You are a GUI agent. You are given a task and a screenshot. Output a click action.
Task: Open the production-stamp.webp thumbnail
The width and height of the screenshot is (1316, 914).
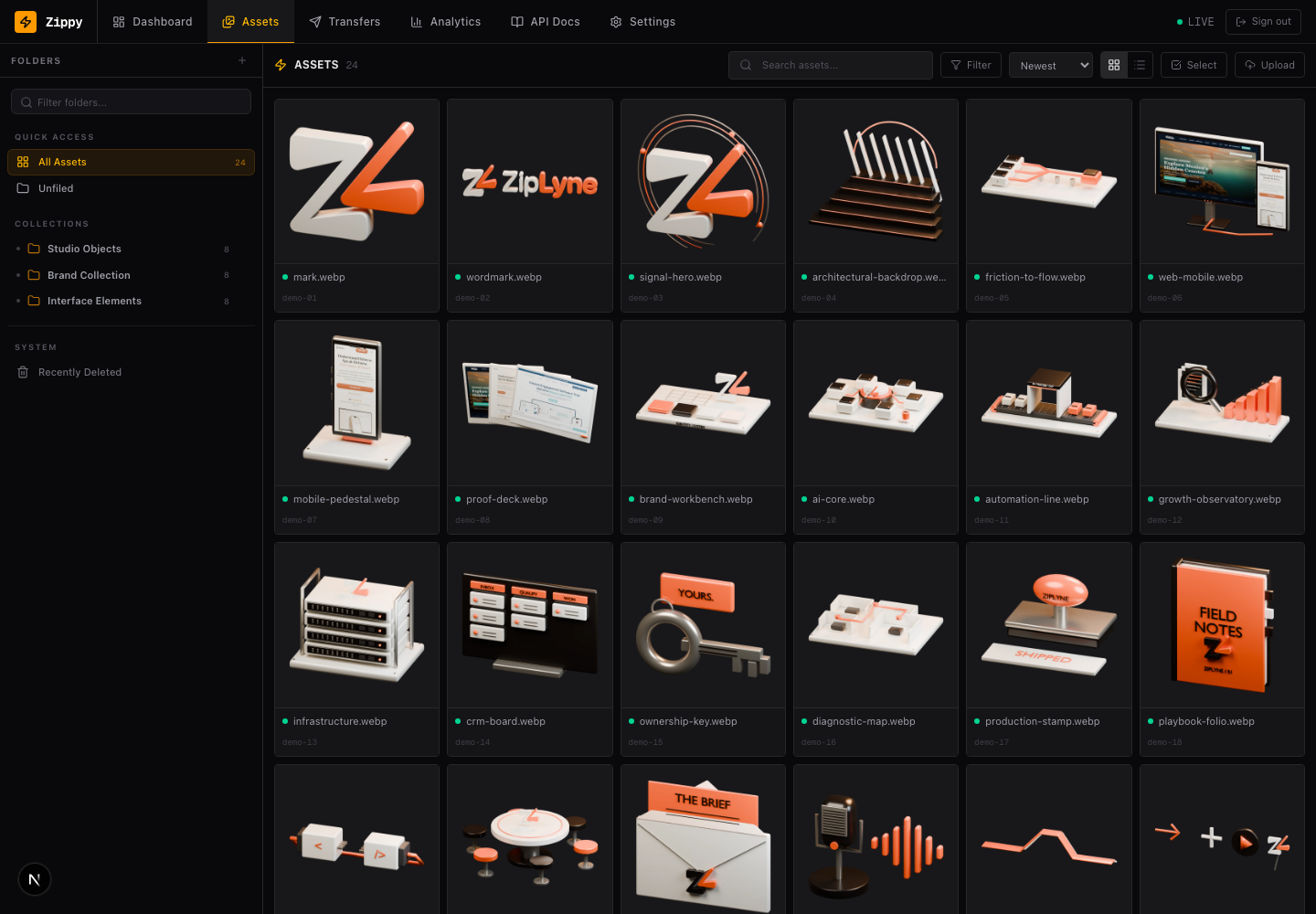click(1049, 625)
